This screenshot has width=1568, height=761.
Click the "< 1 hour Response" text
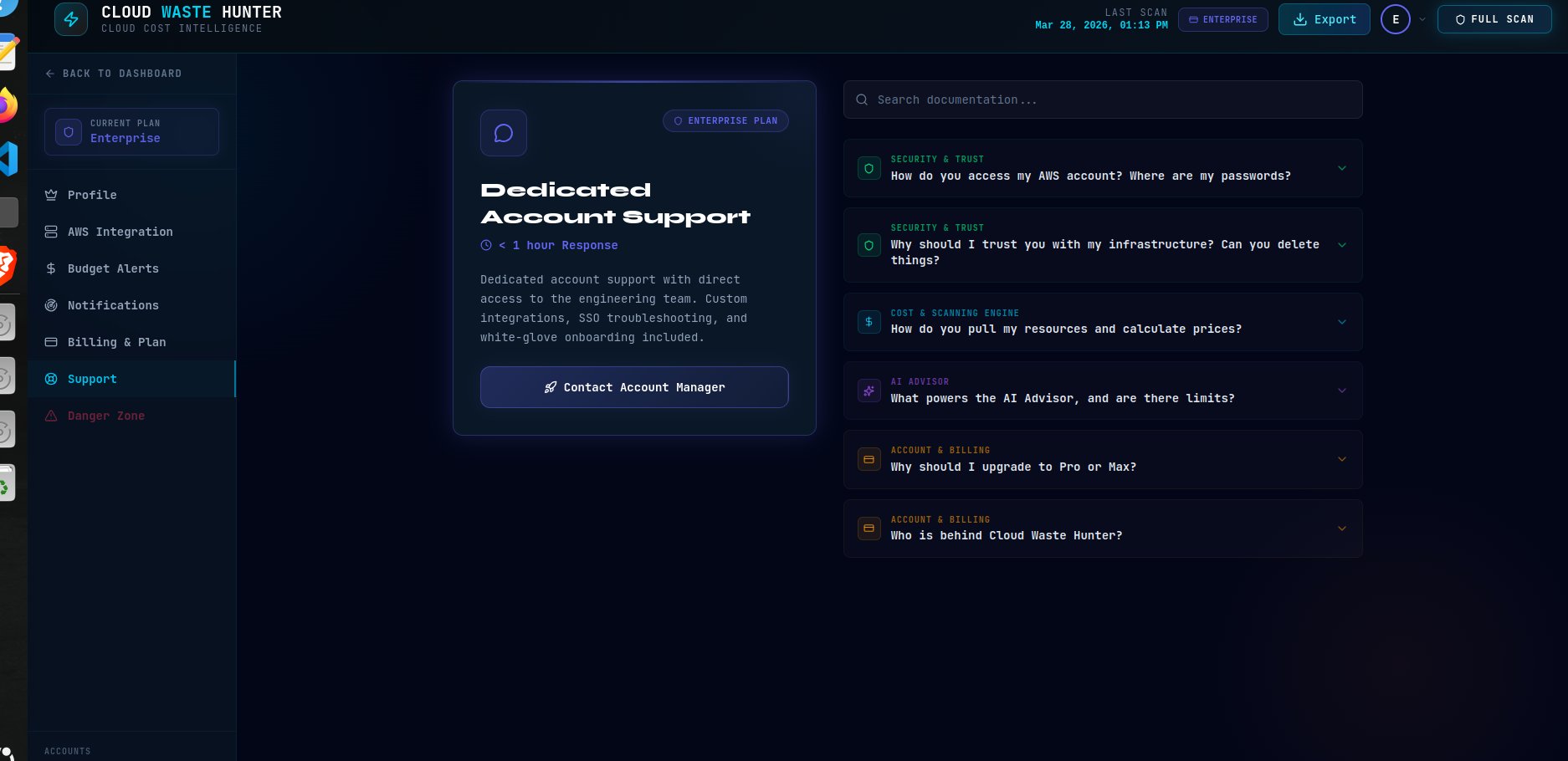[558, 245]
